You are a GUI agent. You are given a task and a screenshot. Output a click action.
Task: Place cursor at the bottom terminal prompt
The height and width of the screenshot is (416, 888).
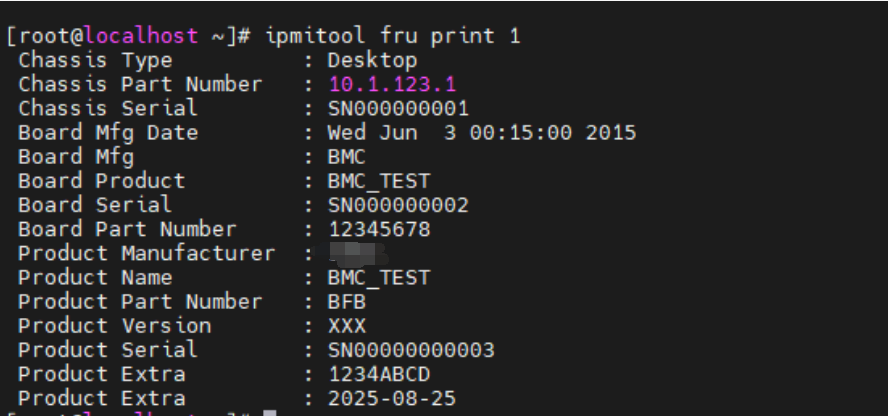pos(270,412)
